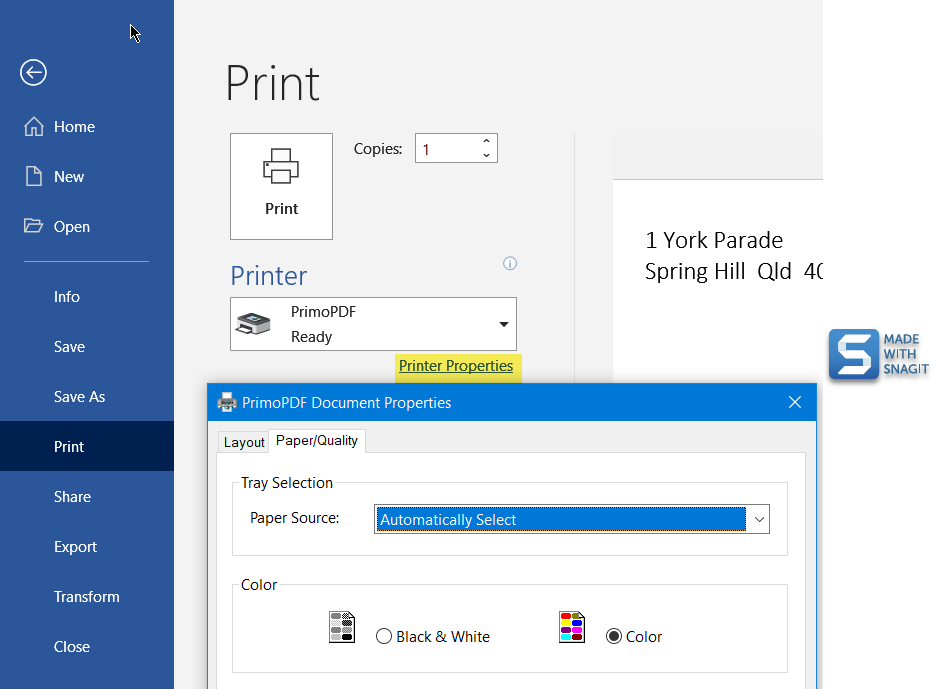Click the printer info icon
The height and width of the screenshot is (689, 938).
(510, 263)
